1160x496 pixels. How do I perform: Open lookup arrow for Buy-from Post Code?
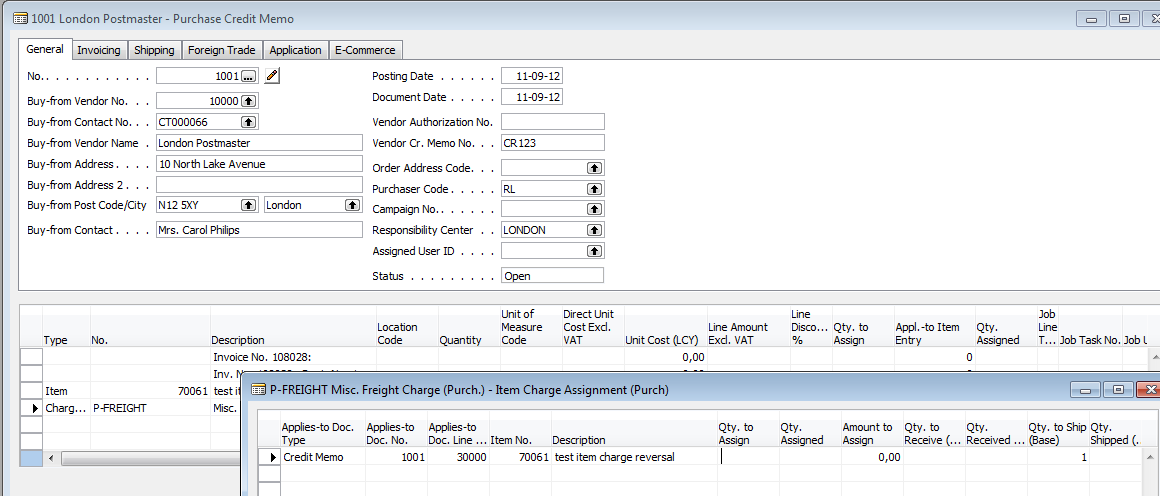coord(249,205)
